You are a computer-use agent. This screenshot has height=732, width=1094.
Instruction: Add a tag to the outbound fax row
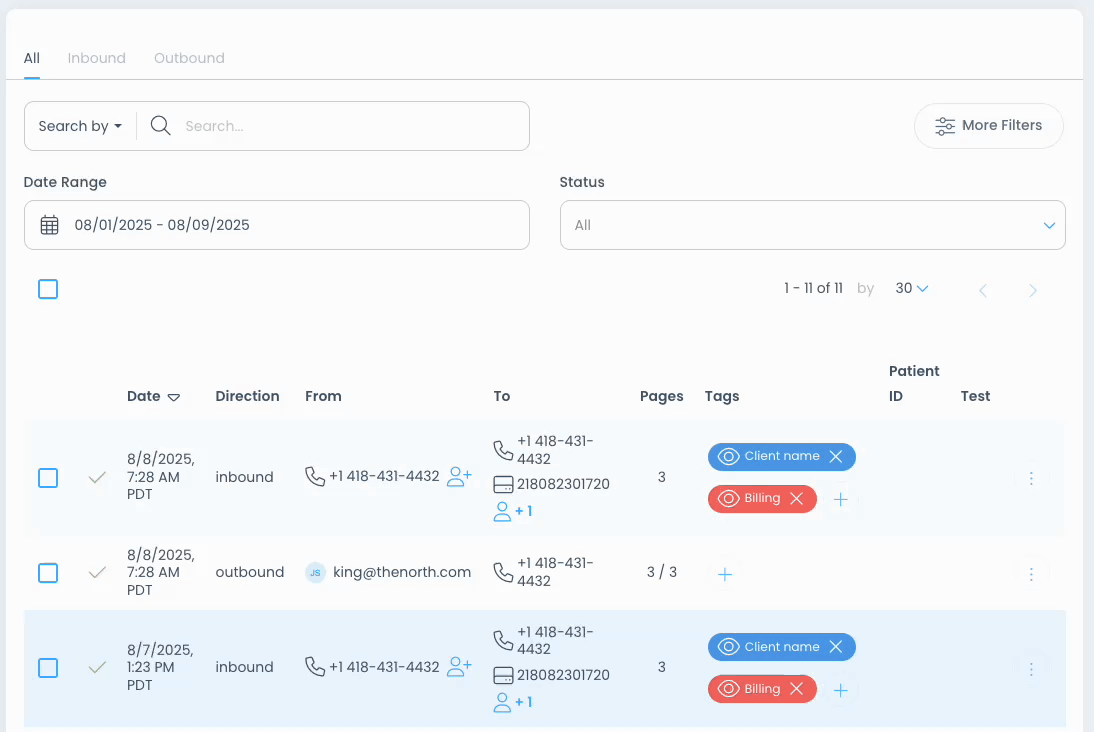[x=725, y=574]
